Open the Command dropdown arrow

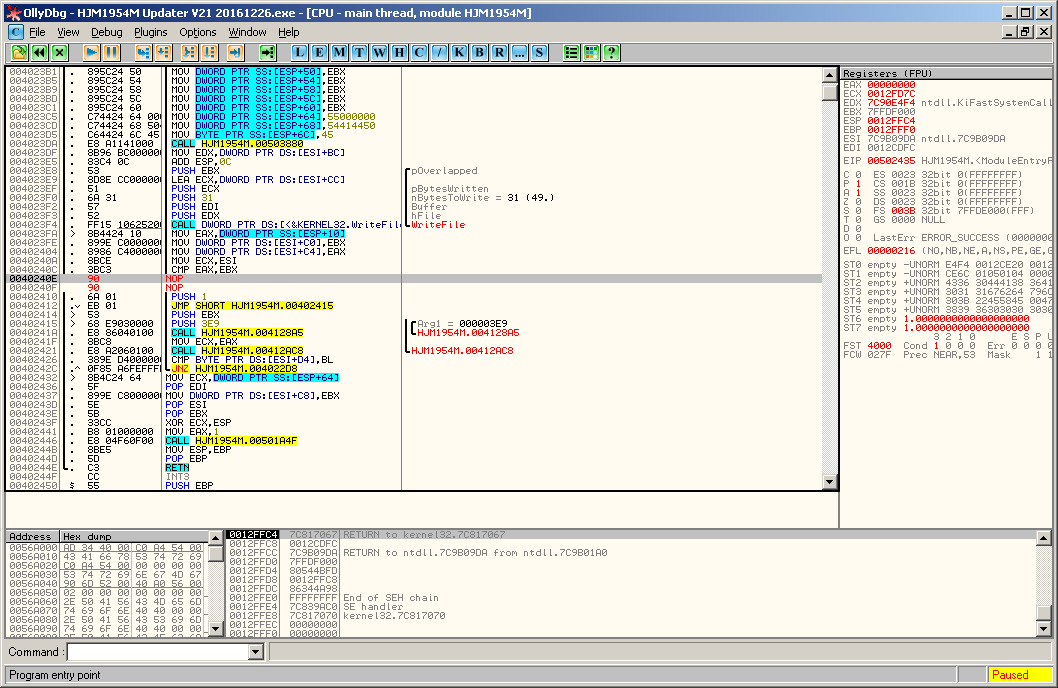click(x=254, y=652)
